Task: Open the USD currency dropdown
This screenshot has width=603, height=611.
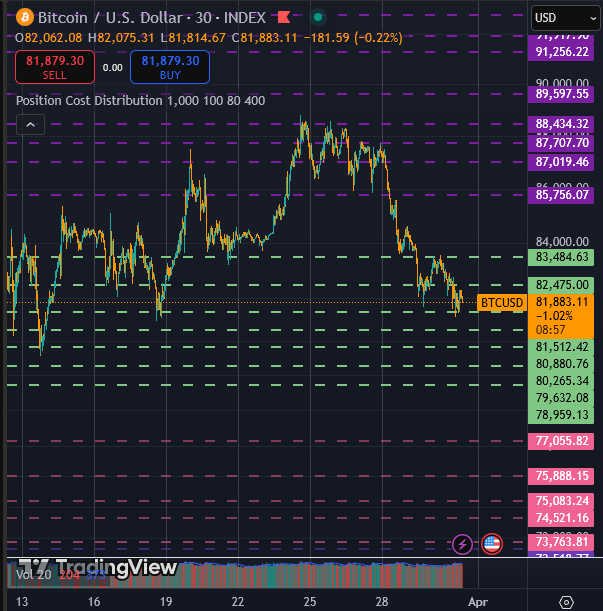Action: click(565, 18)
